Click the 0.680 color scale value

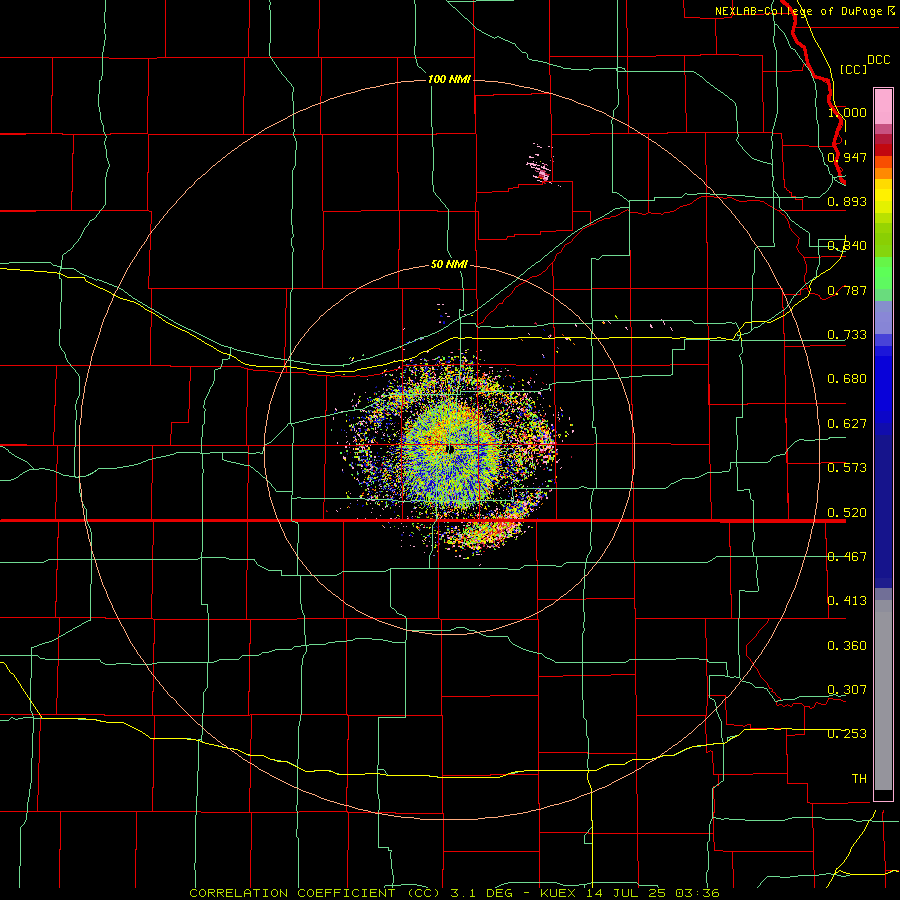847,379
